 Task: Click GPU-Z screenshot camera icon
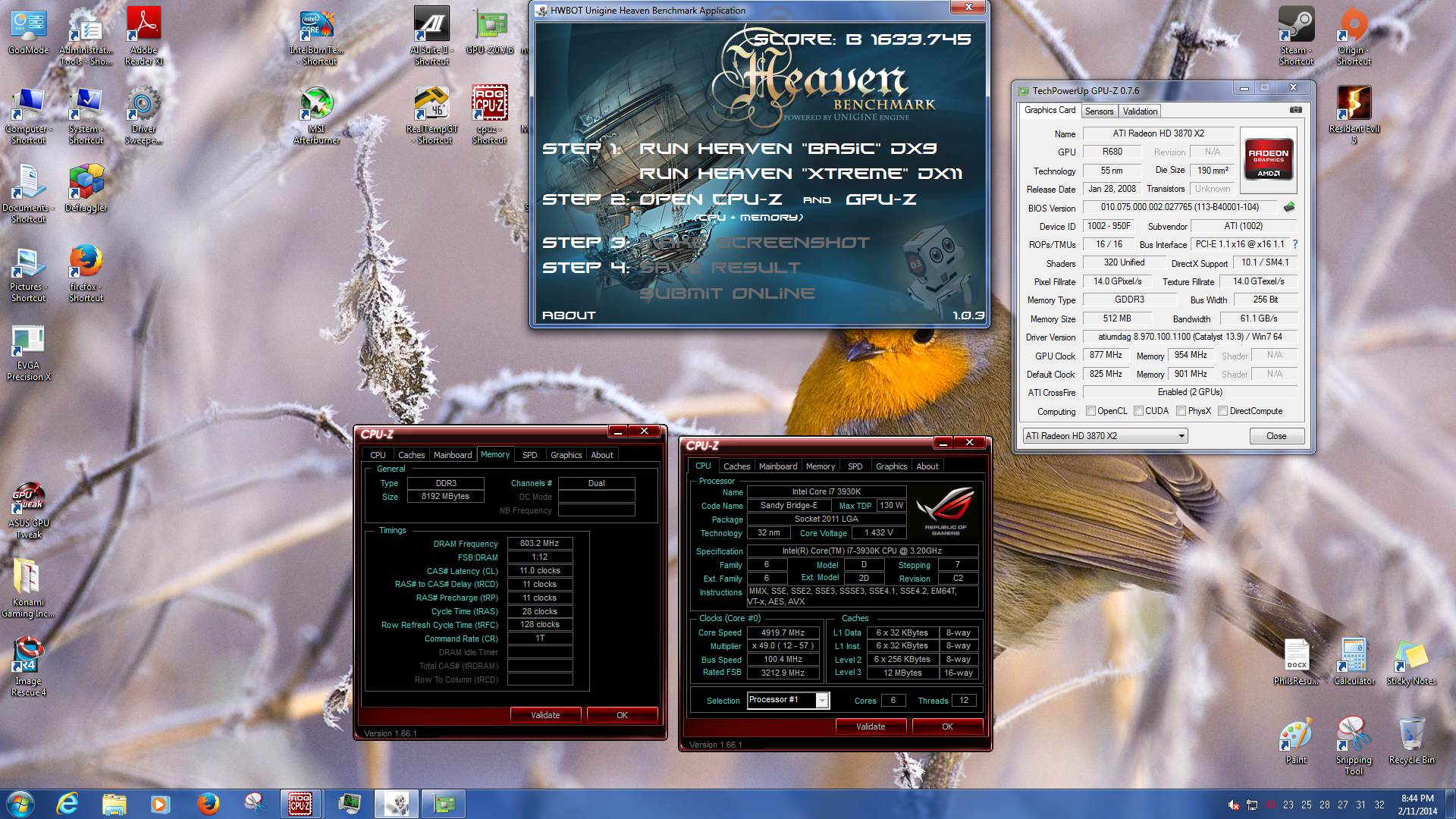(1296, 110)
